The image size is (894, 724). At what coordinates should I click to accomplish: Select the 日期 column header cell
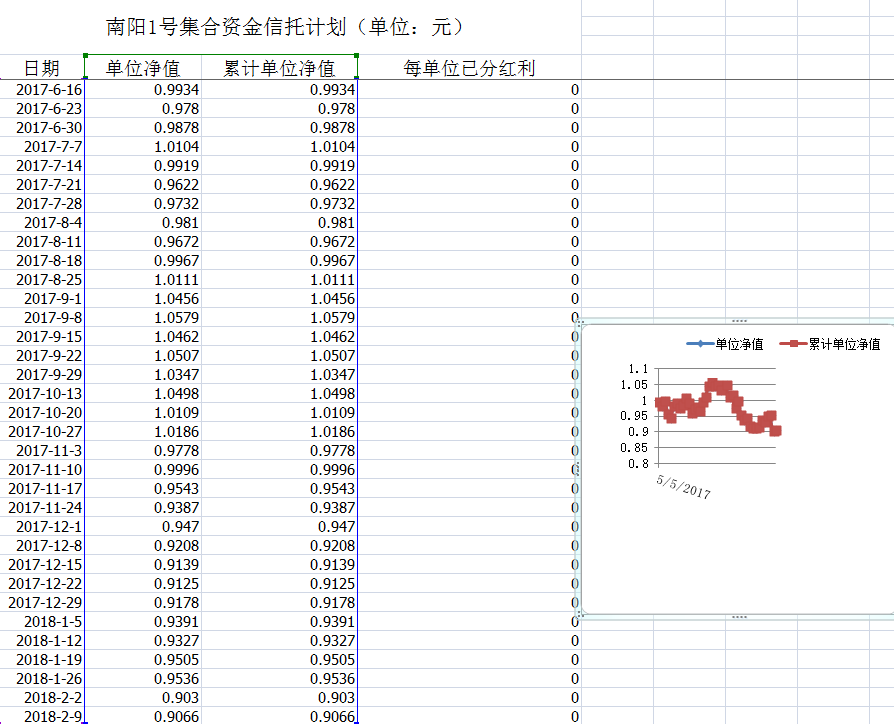[42, 68]
